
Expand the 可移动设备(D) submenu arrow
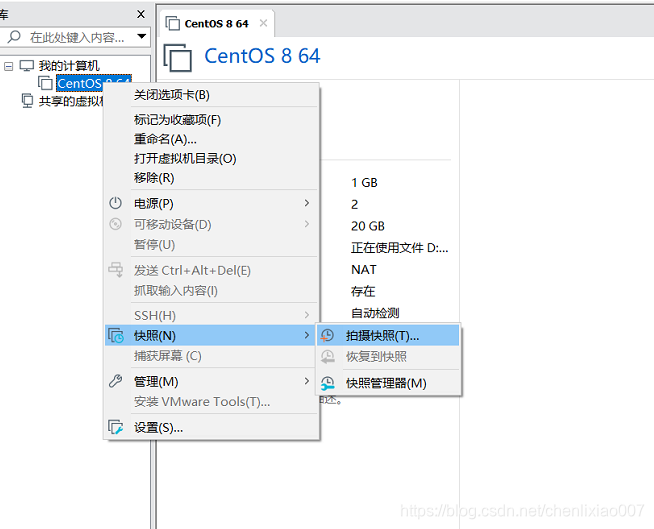(307, 224)
